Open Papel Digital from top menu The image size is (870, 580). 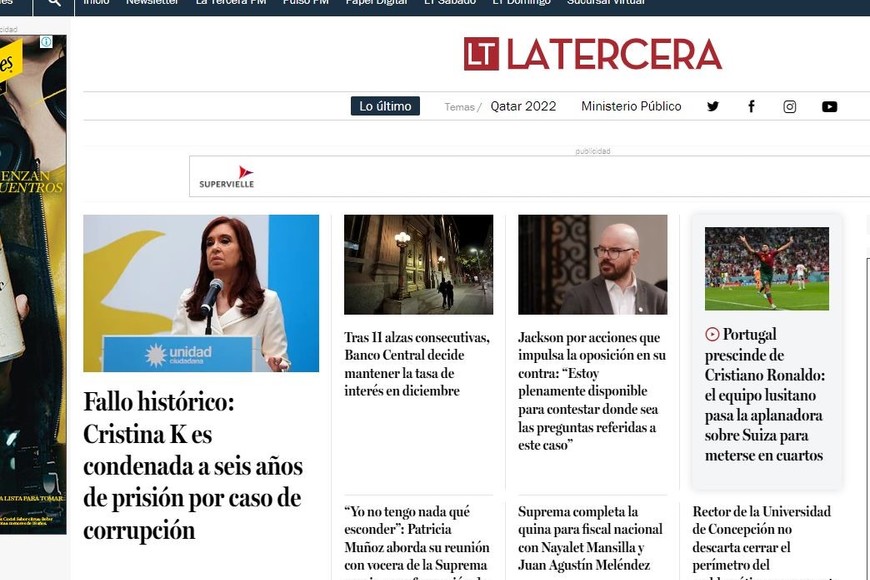tap(376, 3)
